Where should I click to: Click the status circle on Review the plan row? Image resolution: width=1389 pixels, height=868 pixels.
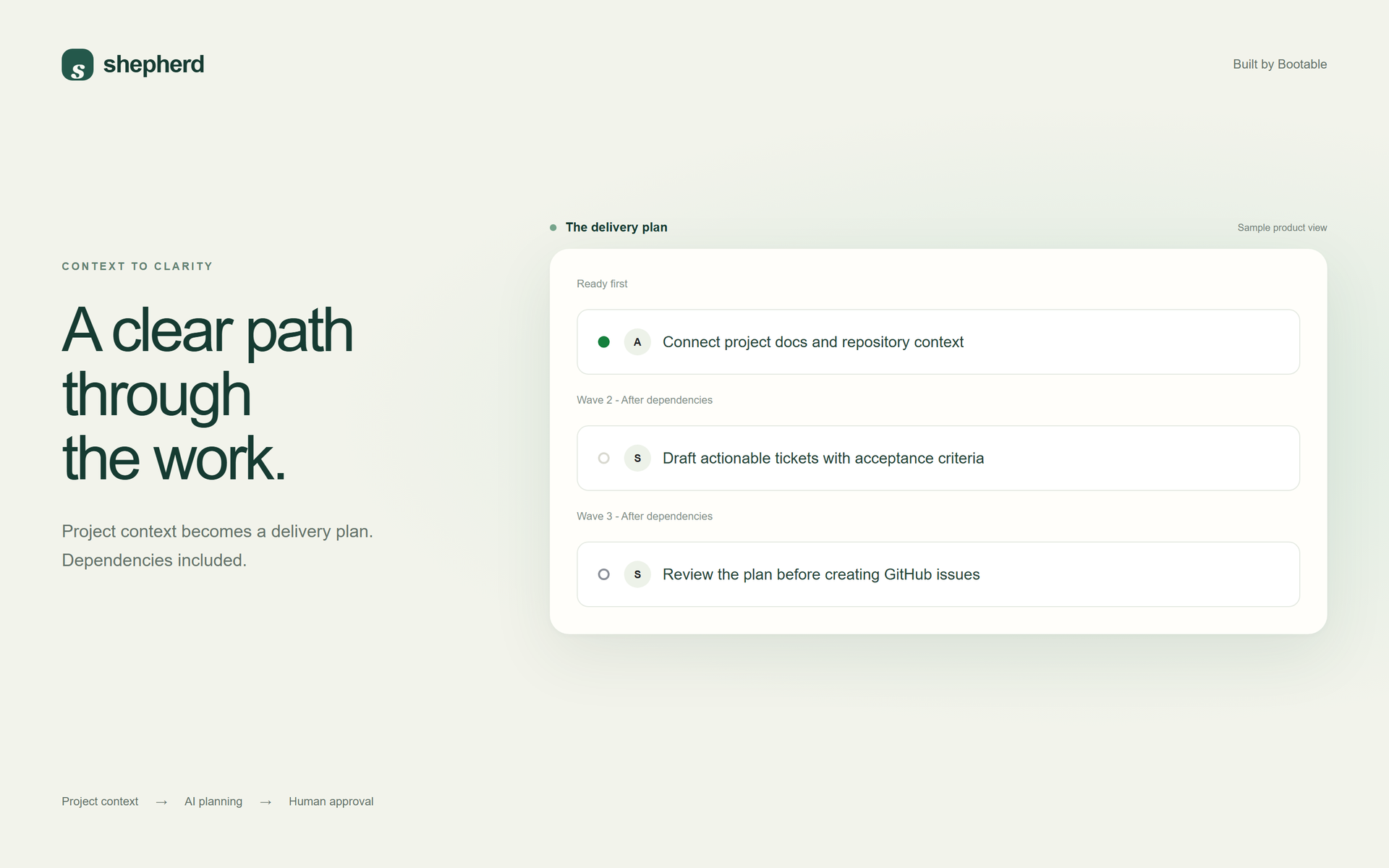tap(604, 574)
